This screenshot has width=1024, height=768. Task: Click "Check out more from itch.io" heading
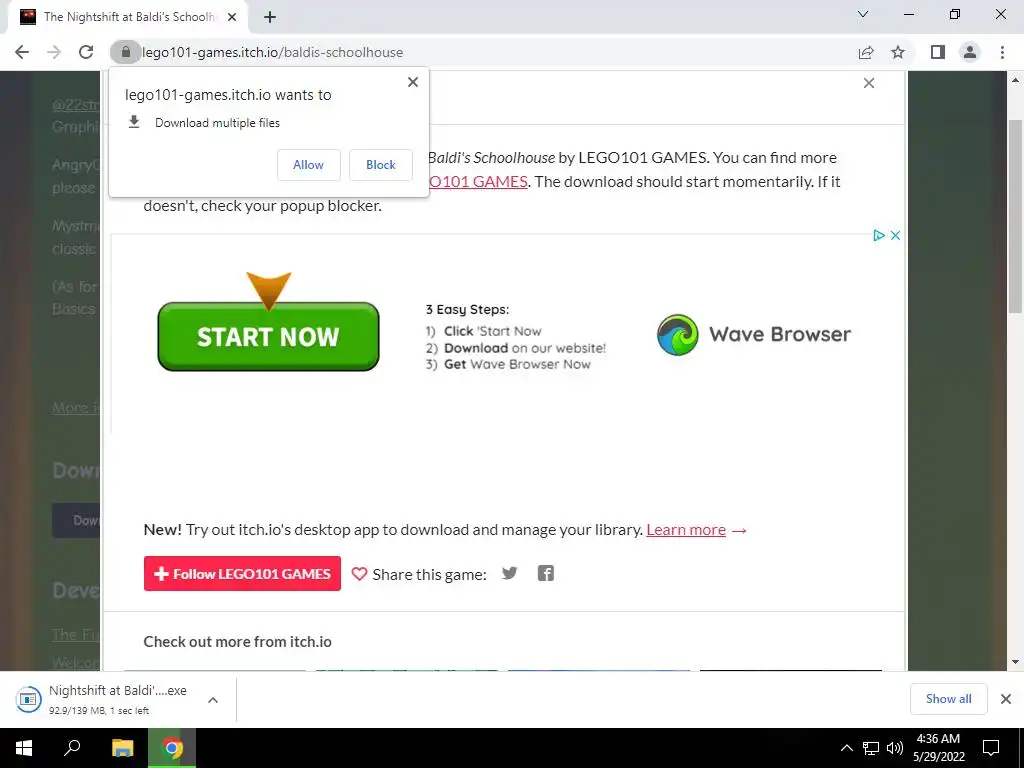(238, 641)
